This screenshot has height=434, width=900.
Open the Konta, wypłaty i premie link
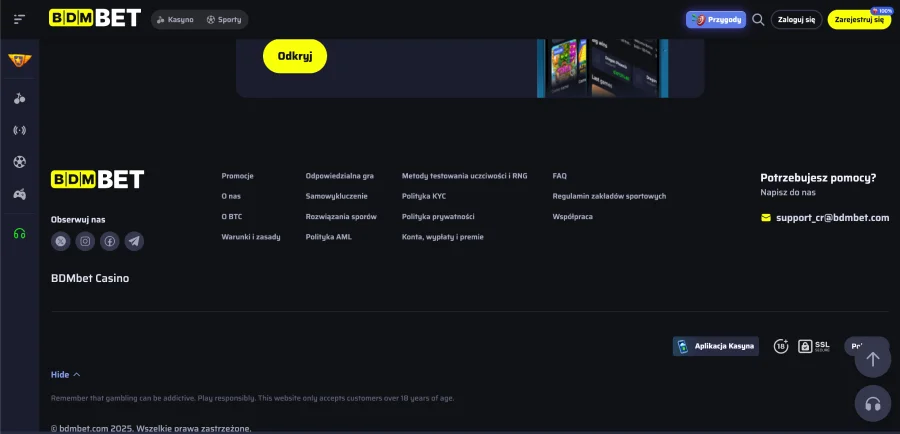point(443,237)
